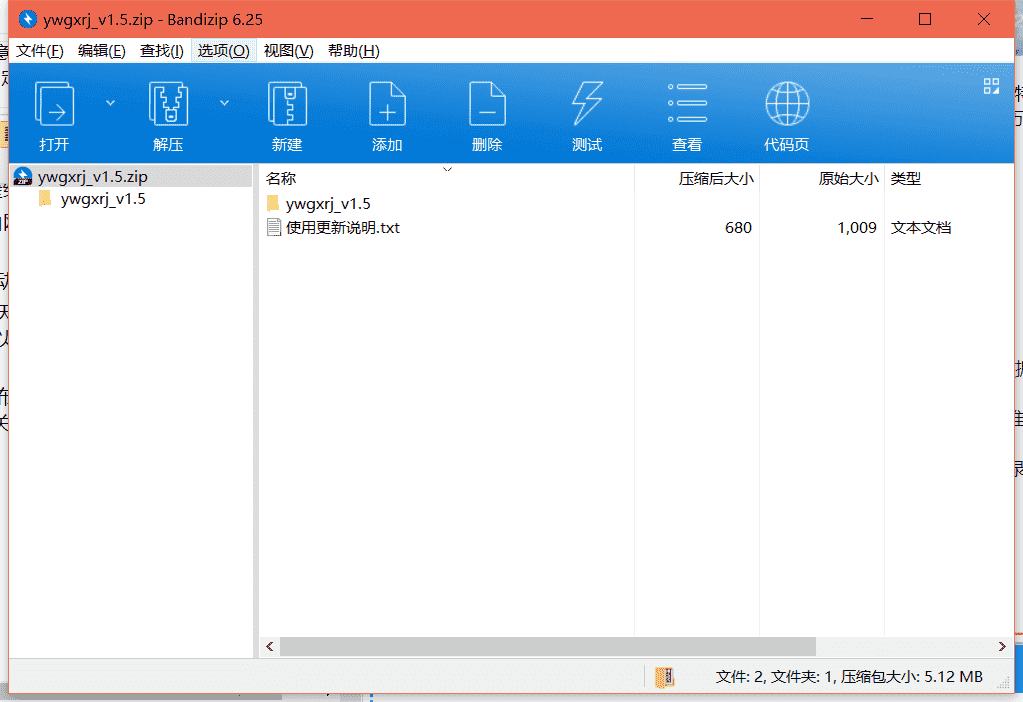Click the Open (打开) toolbar icon
This screenshot has height=702, width=1023.
point(54,104)
